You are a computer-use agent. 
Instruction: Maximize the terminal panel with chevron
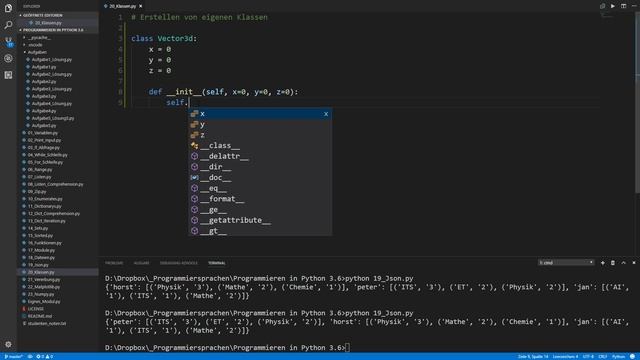coord(623,263)
